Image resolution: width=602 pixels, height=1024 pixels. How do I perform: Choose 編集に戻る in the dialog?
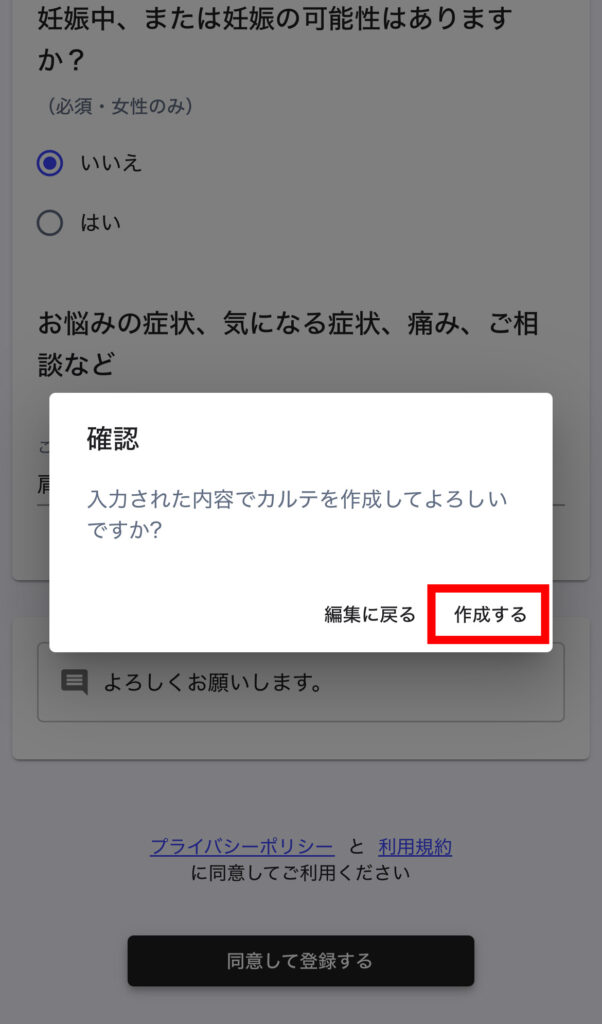point(370,615)
